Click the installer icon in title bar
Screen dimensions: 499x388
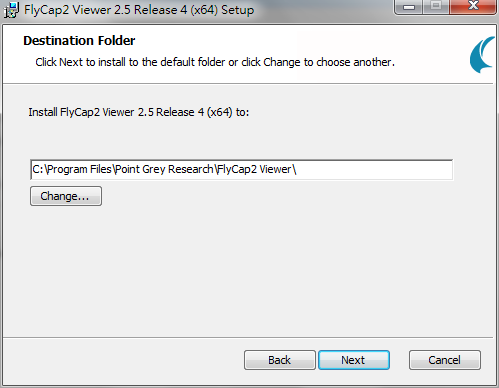coord(11,9)
